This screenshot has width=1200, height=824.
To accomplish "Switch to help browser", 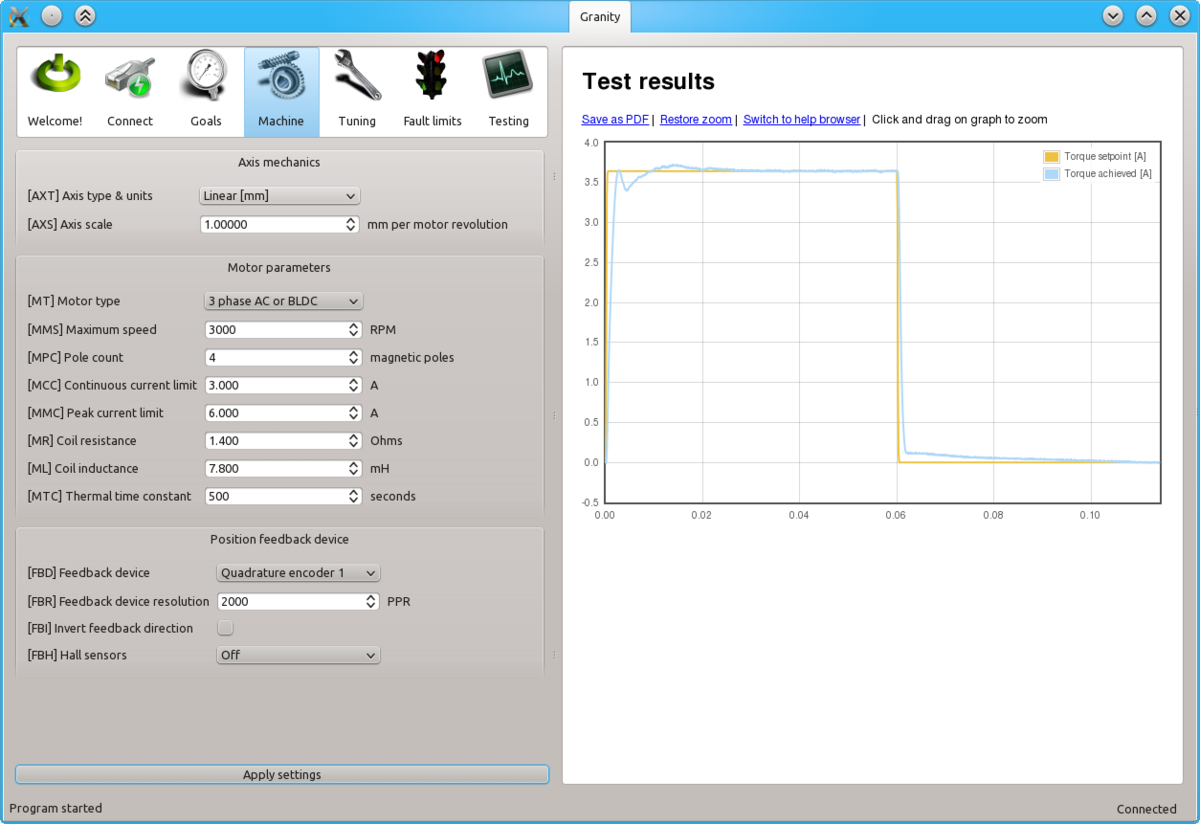I will coord(801,119).
